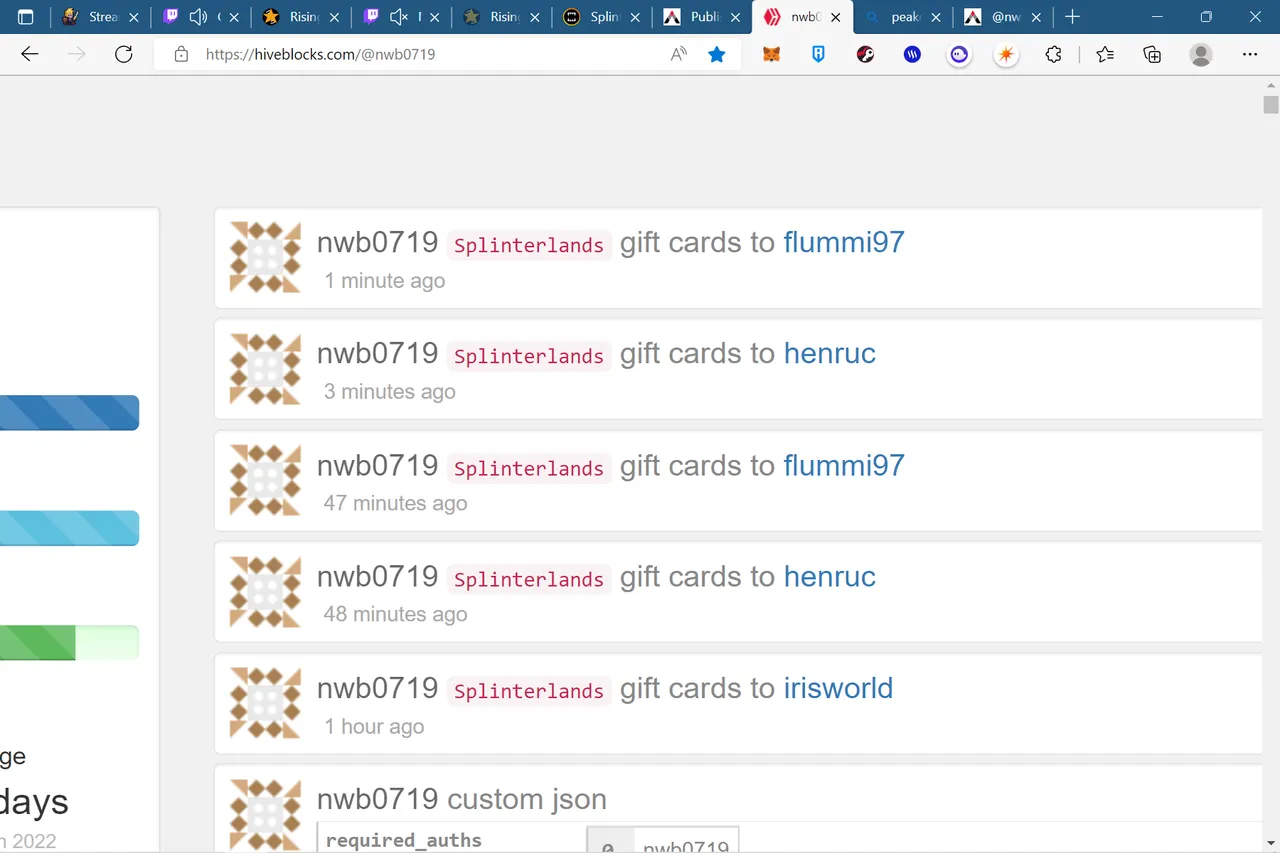The height and width of the screenshot is (853, 1280).
Task: Open the tab actions menu icon
Action: (x=26, y=17)
